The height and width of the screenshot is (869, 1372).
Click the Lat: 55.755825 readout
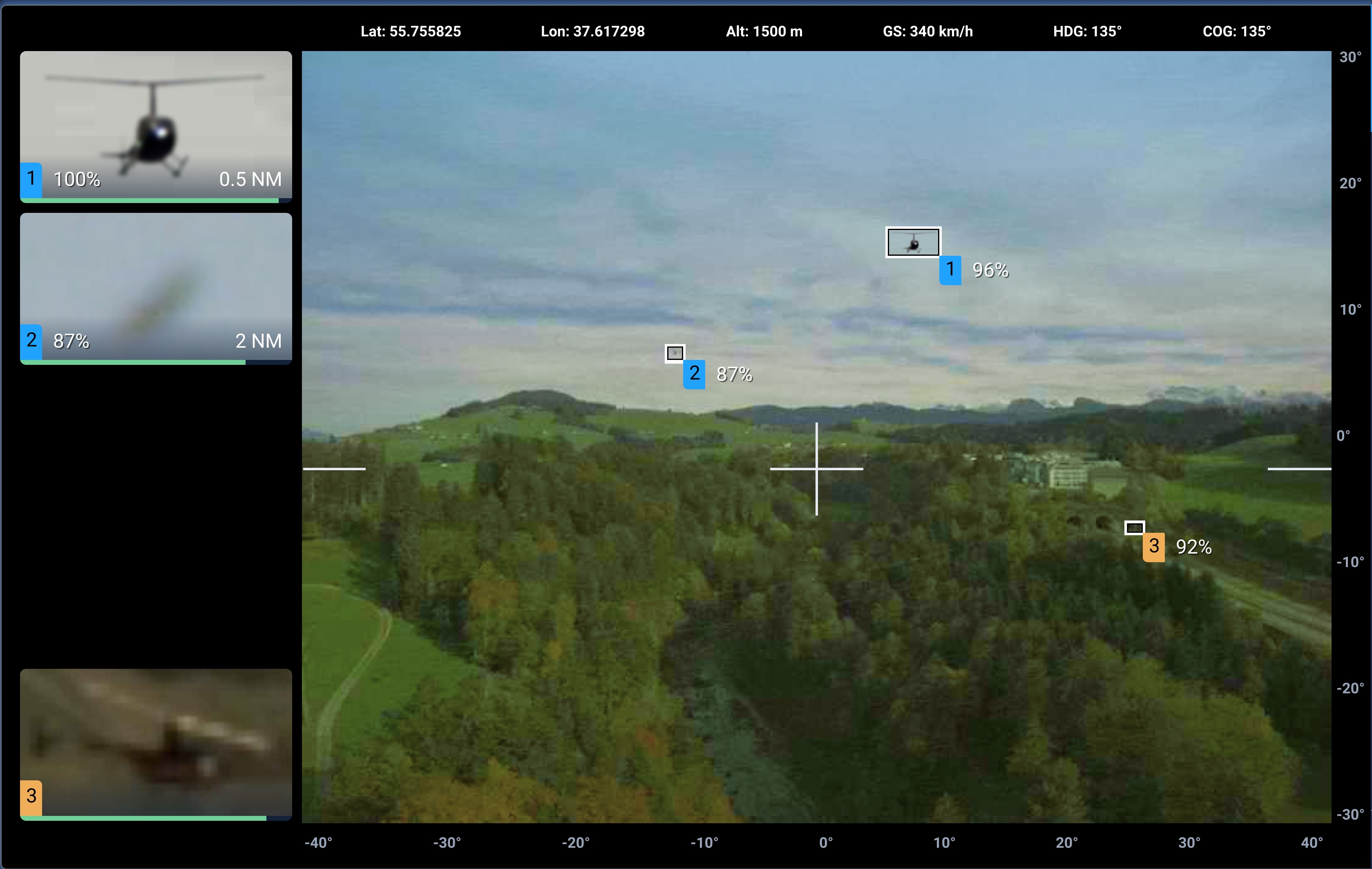(410, 31)
